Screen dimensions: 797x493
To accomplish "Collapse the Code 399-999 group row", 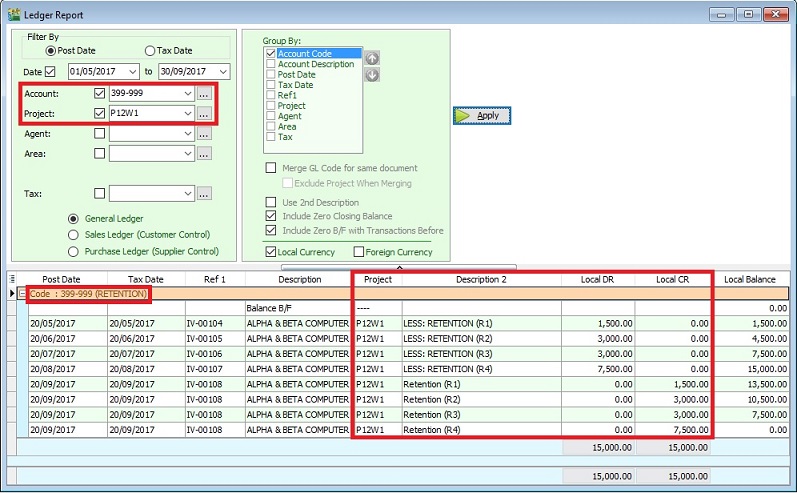I will tap(22, 294).
